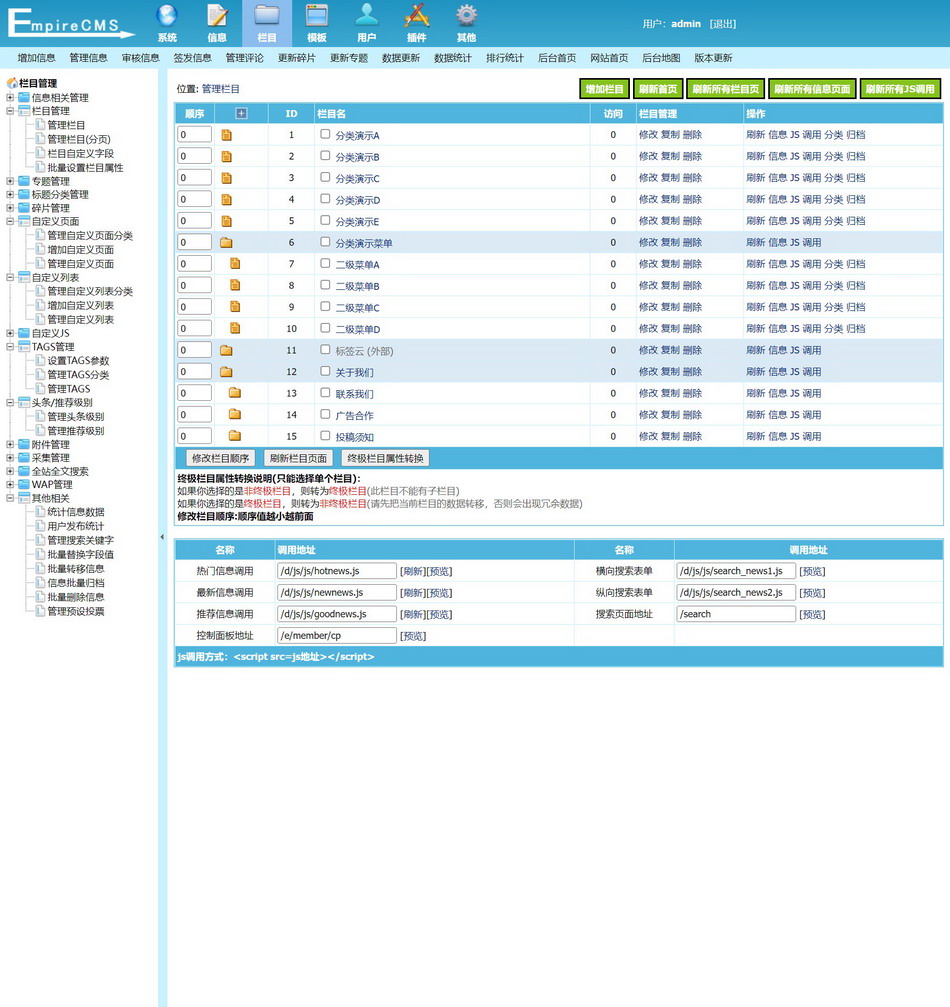Screen dimensions: 950x1007
Task: Open 管理评论 in the submenu bar
Action: click(245, 58)
